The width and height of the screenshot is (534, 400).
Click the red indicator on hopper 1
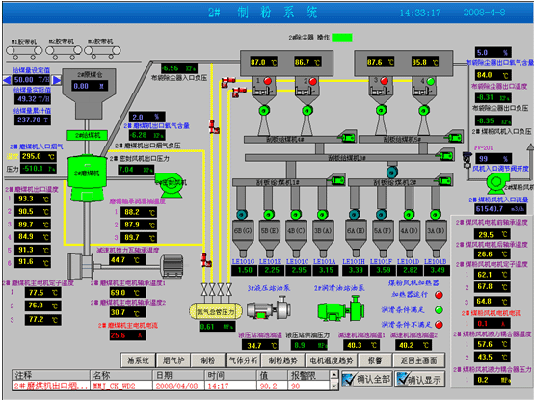click(x=268, y=81)
